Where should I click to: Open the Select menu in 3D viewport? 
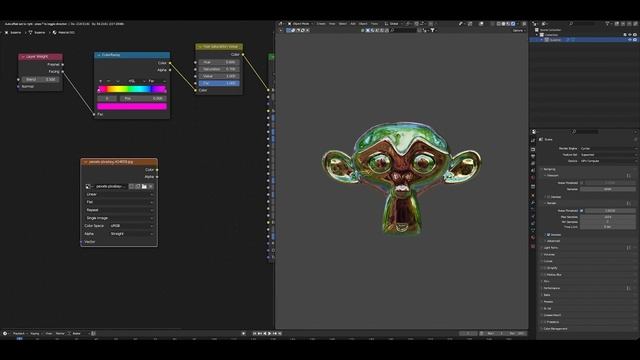click(x=342, y=24)
